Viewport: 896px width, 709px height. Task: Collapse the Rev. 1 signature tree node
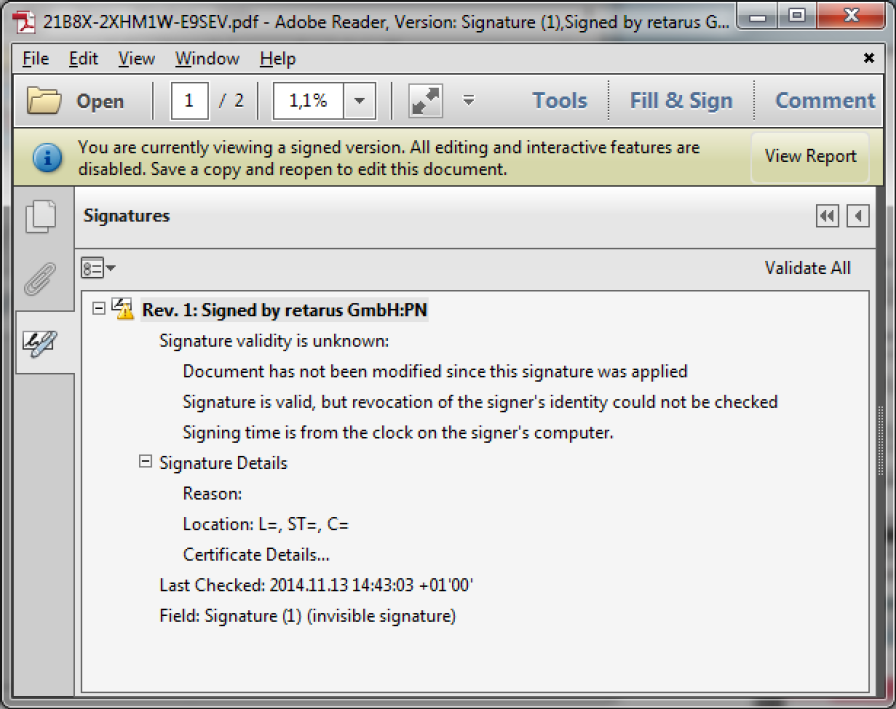98,309
